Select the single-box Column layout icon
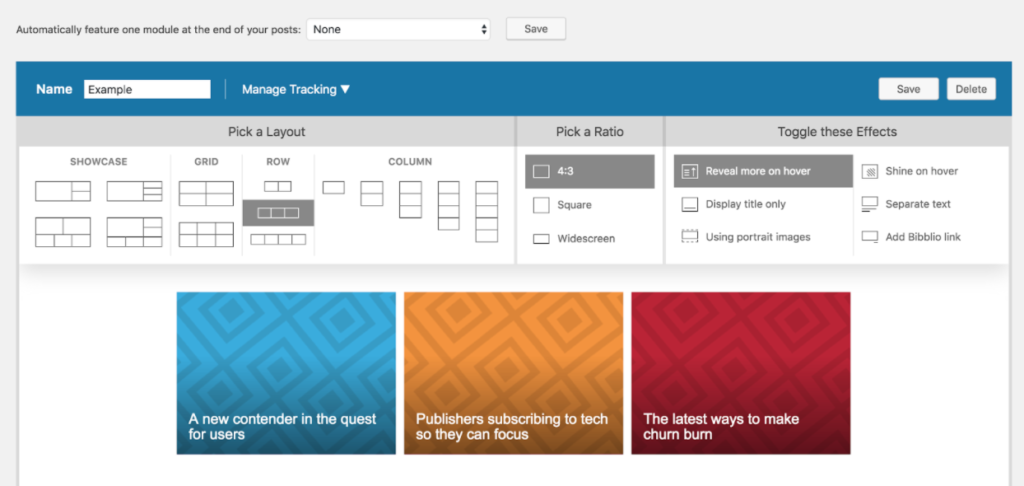Viewport: 1024px width, 486px height. pyautogui.click(x=334, y=187)
